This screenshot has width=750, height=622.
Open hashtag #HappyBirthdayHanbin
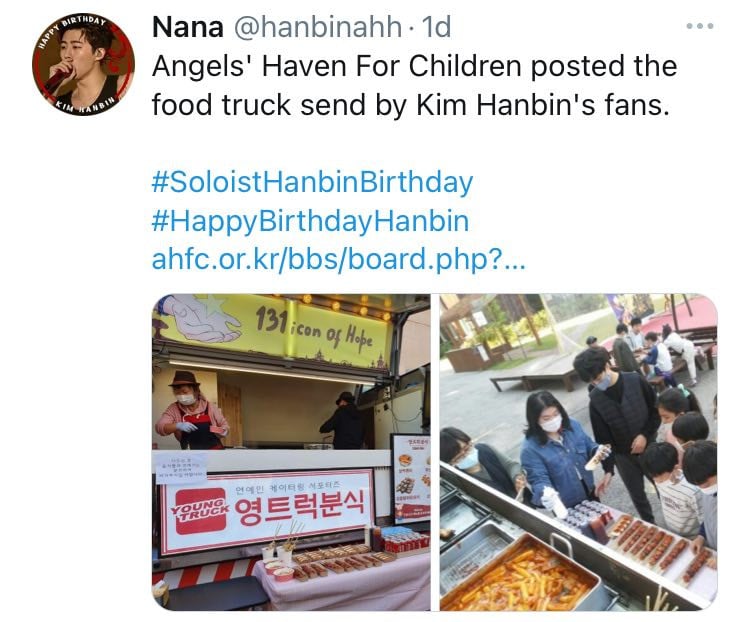point(310,222)
